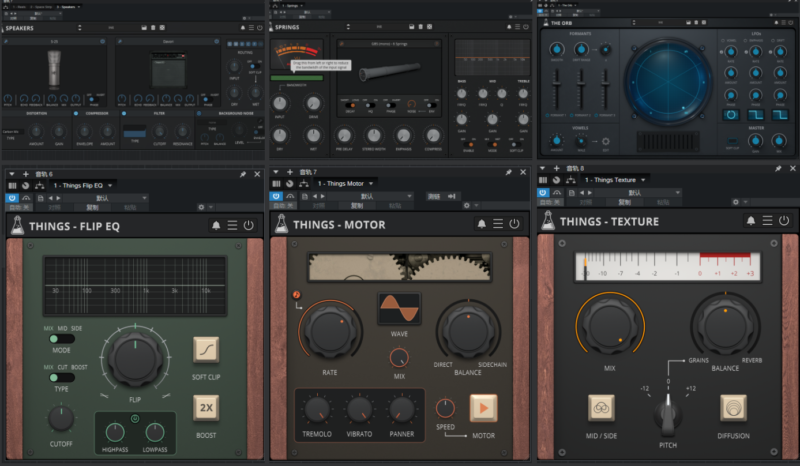This screenshot has width=800, height=466.
Task: Toggle Soft Clip in Flip EQ
Action: tap(206, 350)
